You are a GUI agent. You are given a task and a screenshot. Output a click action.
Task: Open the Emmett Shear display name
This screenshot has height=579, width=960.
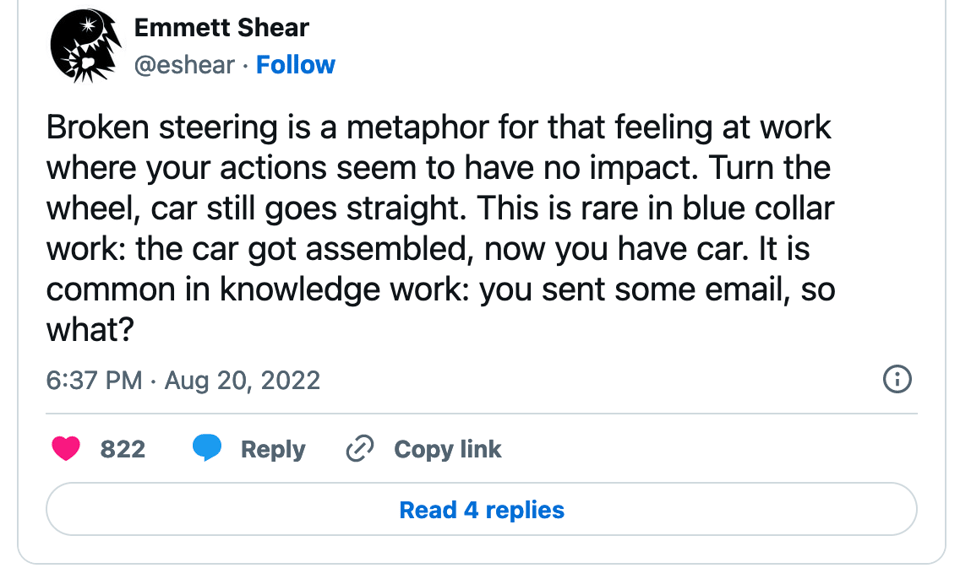(222, 28)
